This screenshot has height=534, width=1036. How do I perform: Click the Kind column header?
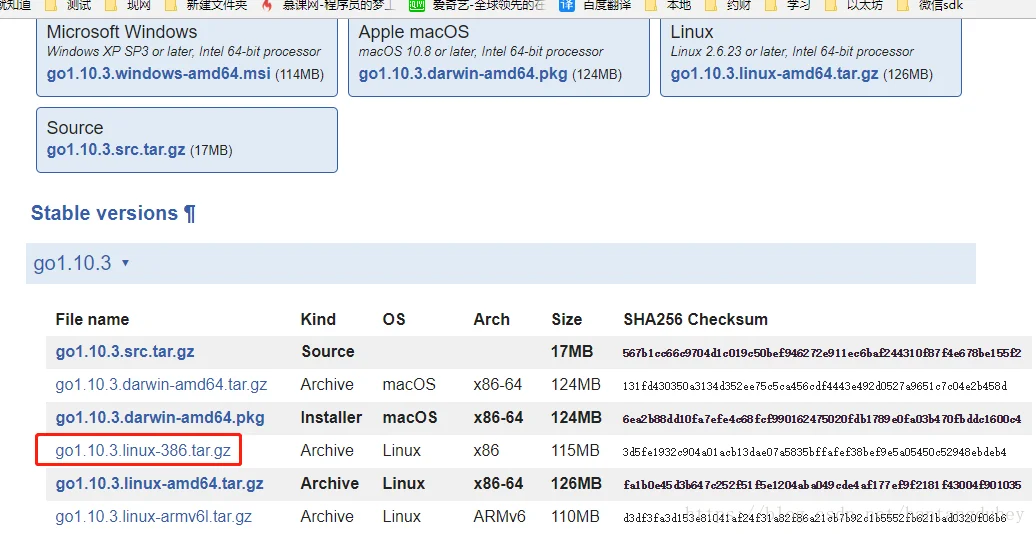[x=318, y=319]
